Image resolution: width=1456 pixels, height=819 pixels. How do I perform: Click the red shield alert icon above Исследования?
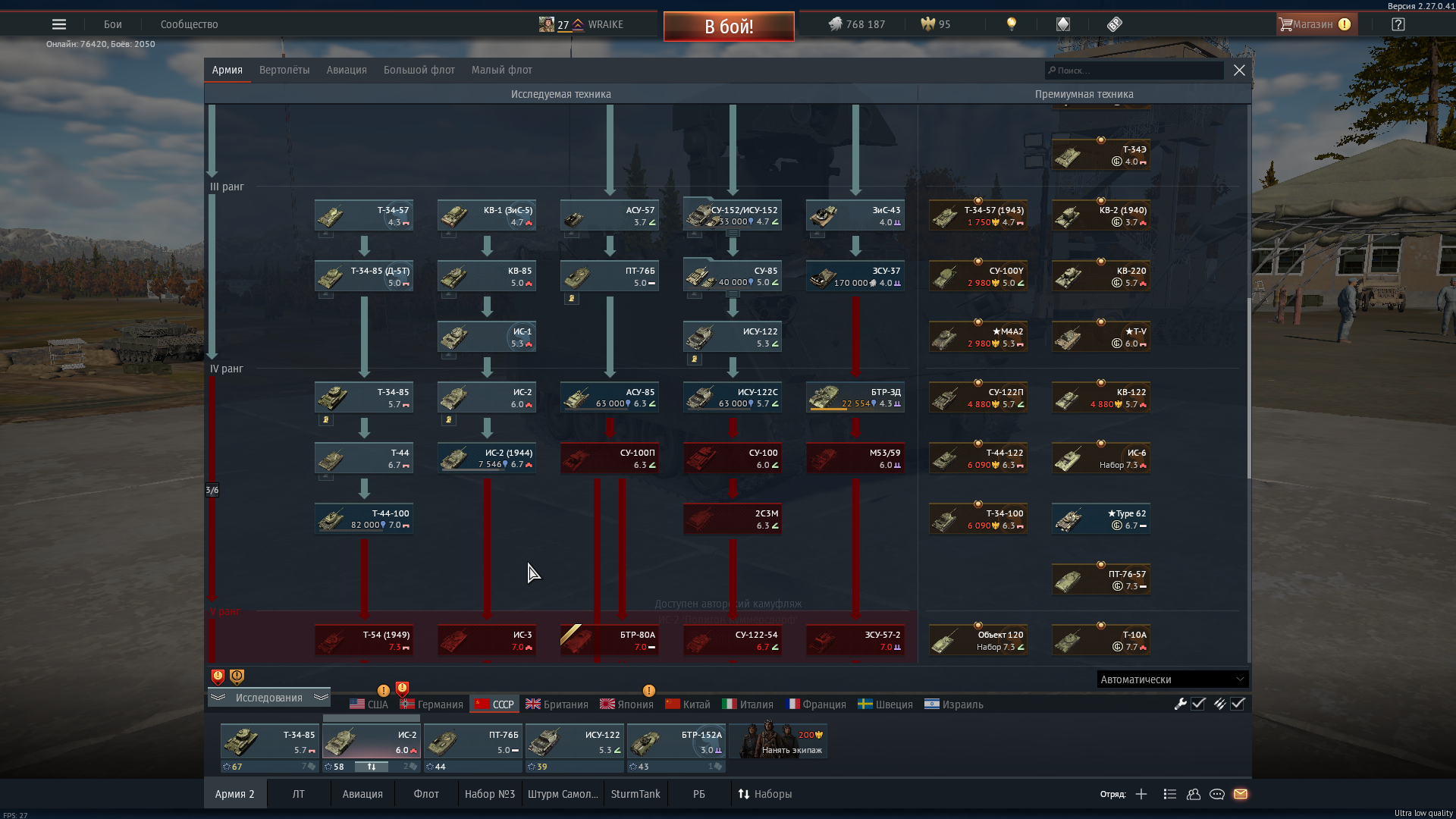point(218,676)
